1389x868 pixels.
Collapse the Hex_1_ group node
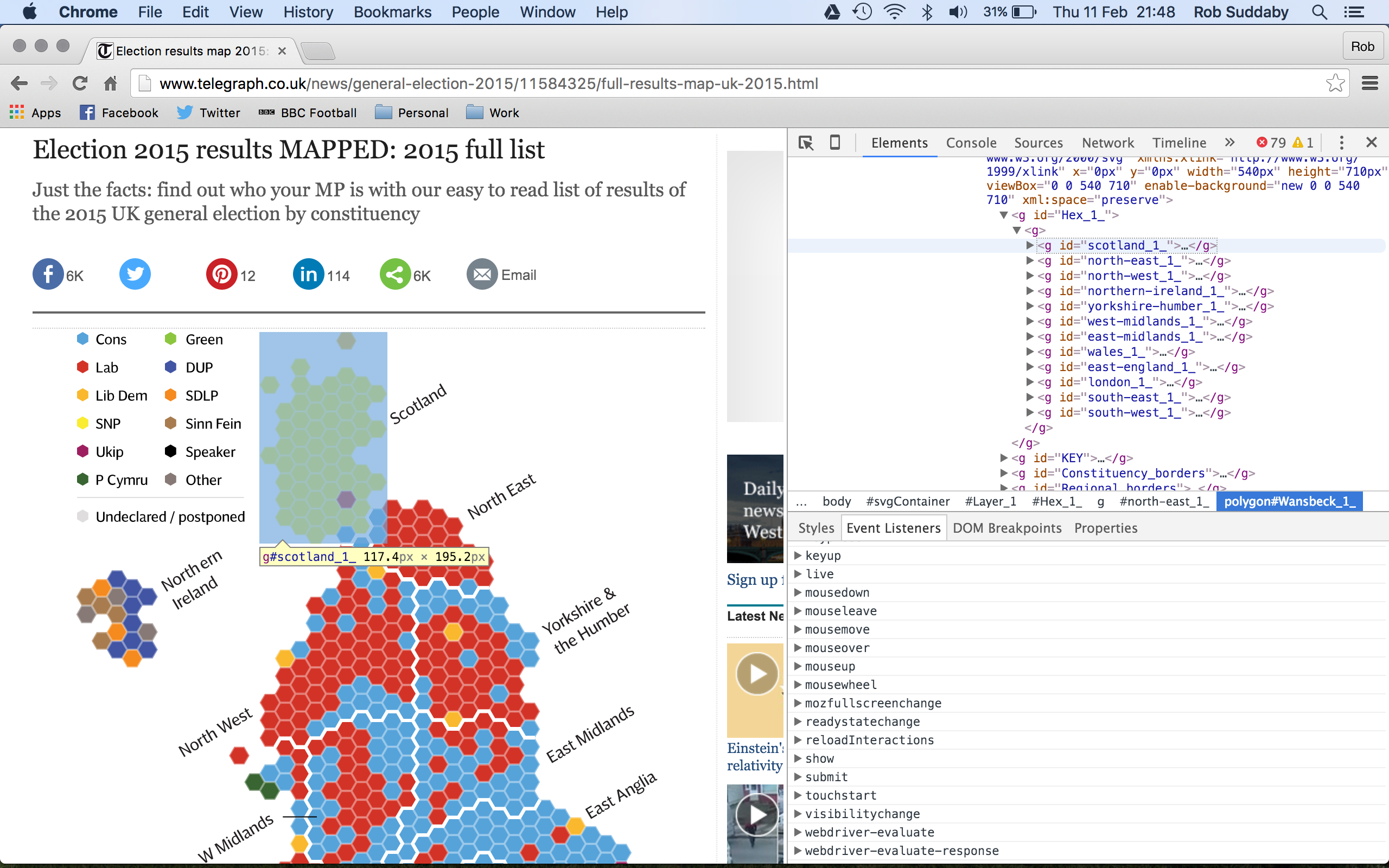(x=1004, y=215)
